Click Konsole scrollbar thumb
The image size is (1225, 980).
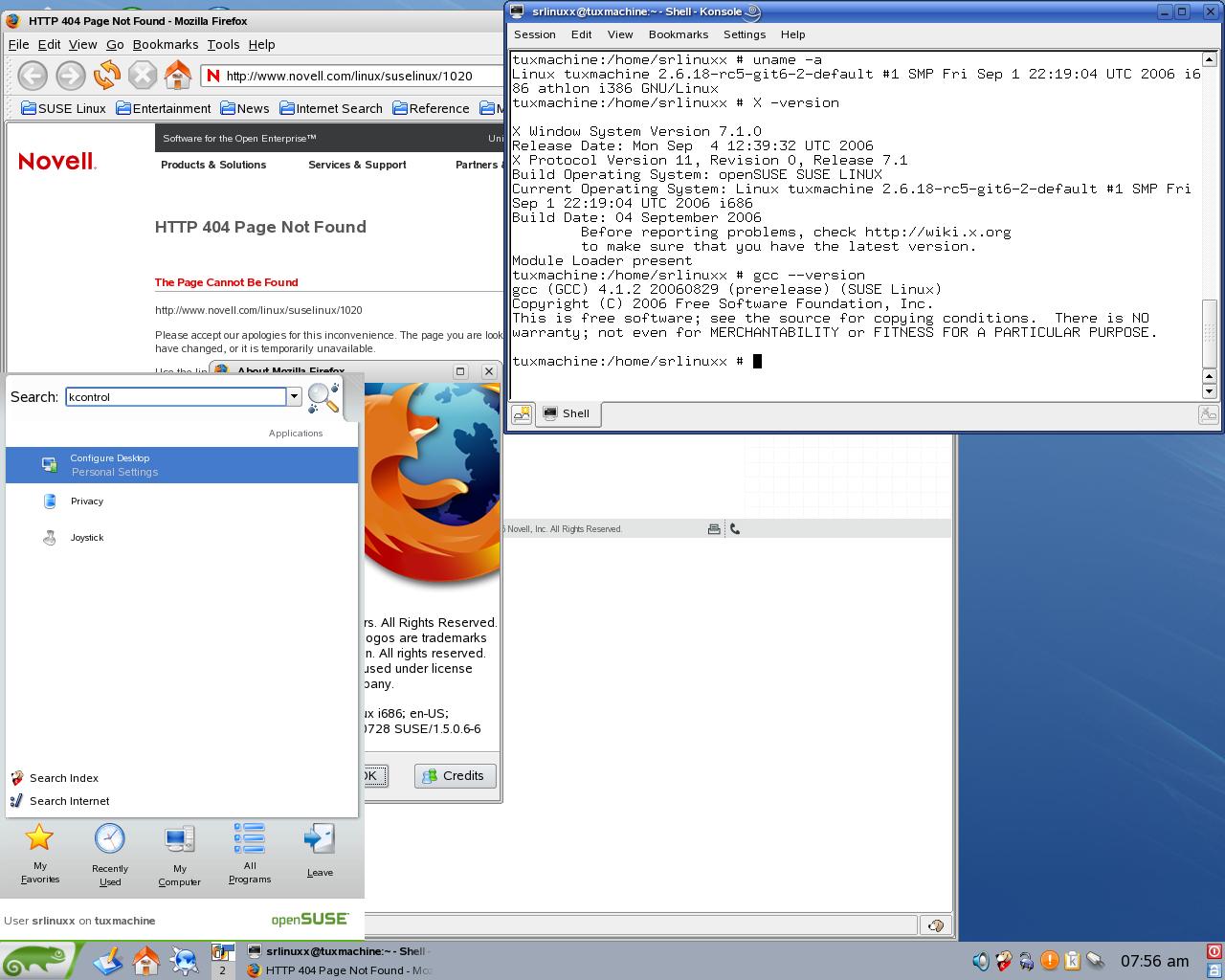1209,332
